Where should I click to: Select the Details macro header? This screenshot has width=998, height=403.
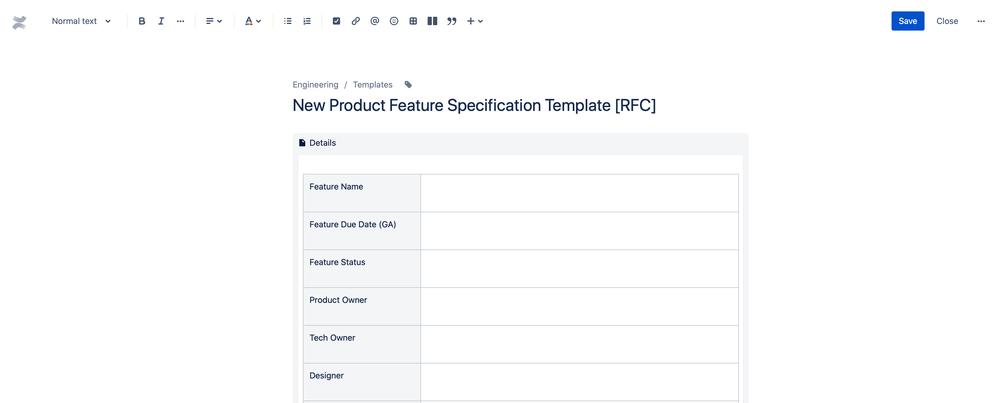click(520, 143)
